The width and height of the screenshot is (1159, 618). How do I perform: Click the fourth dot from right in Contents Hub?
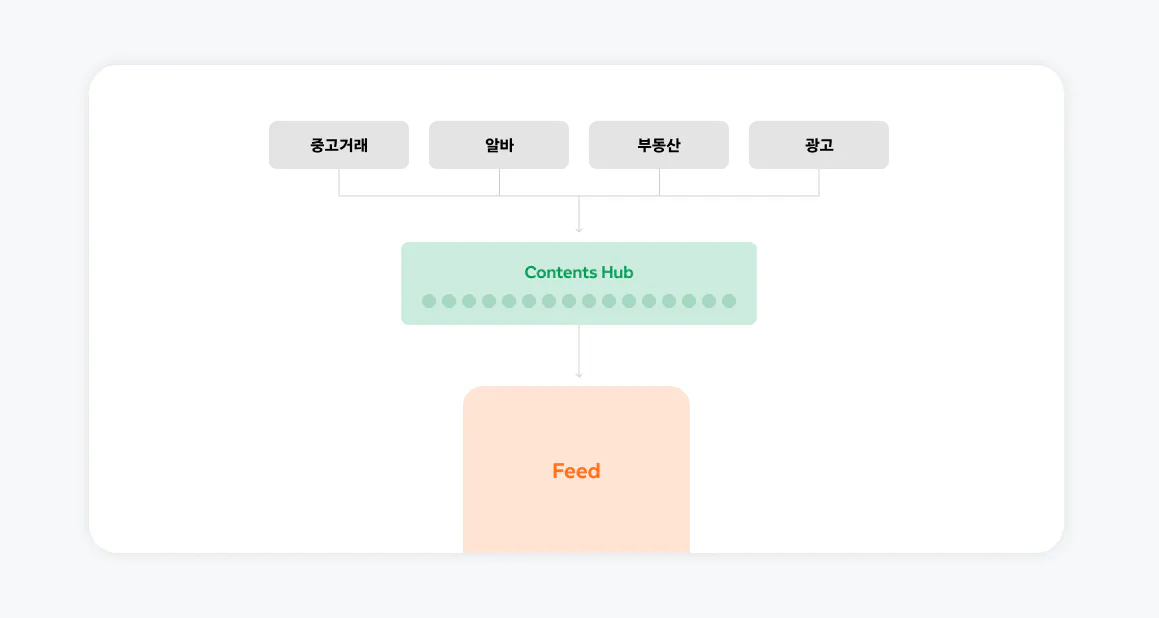(x=669, y=301)
